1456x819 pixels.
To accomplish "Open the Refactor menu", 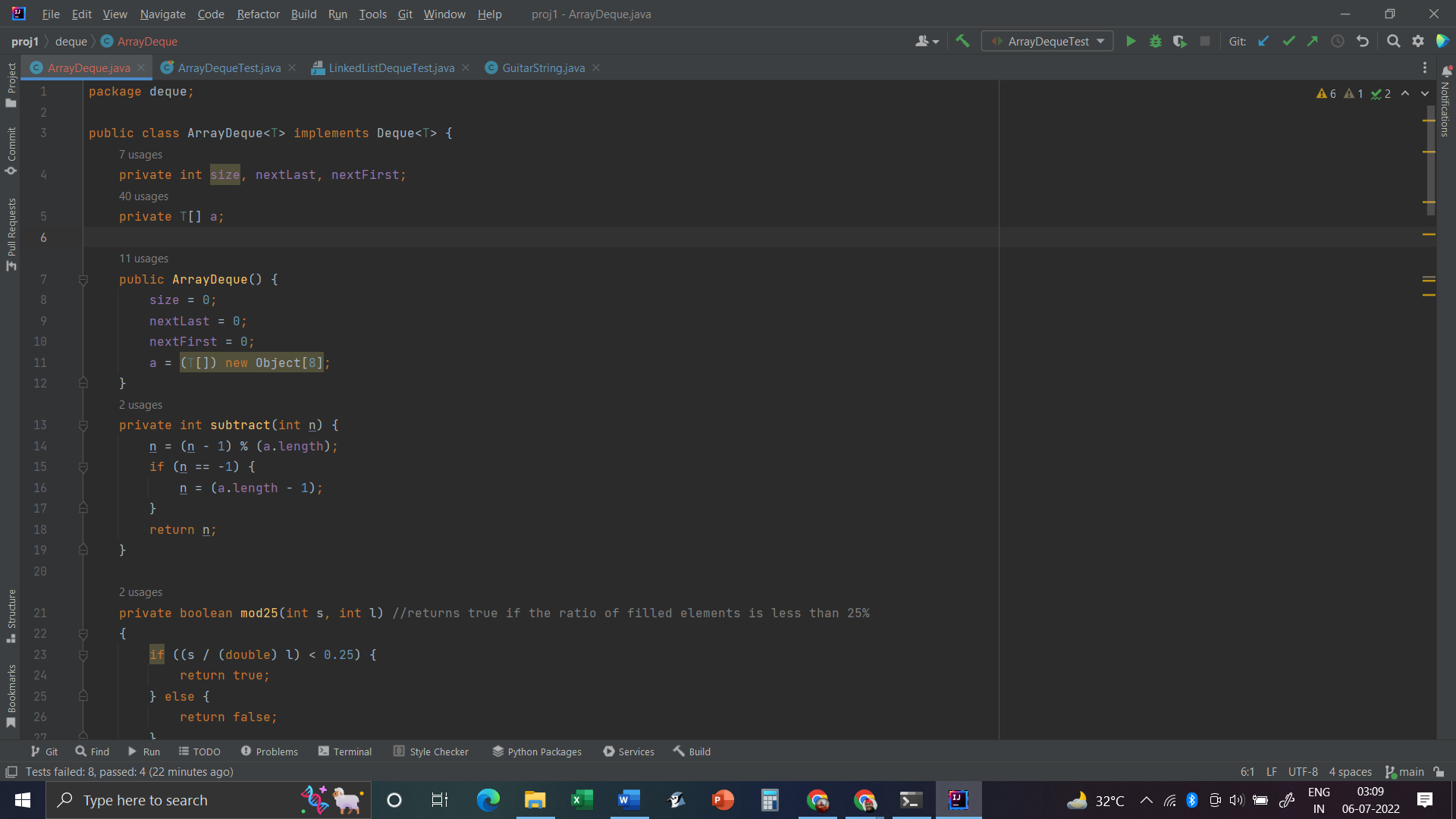I will pos(258,14).
